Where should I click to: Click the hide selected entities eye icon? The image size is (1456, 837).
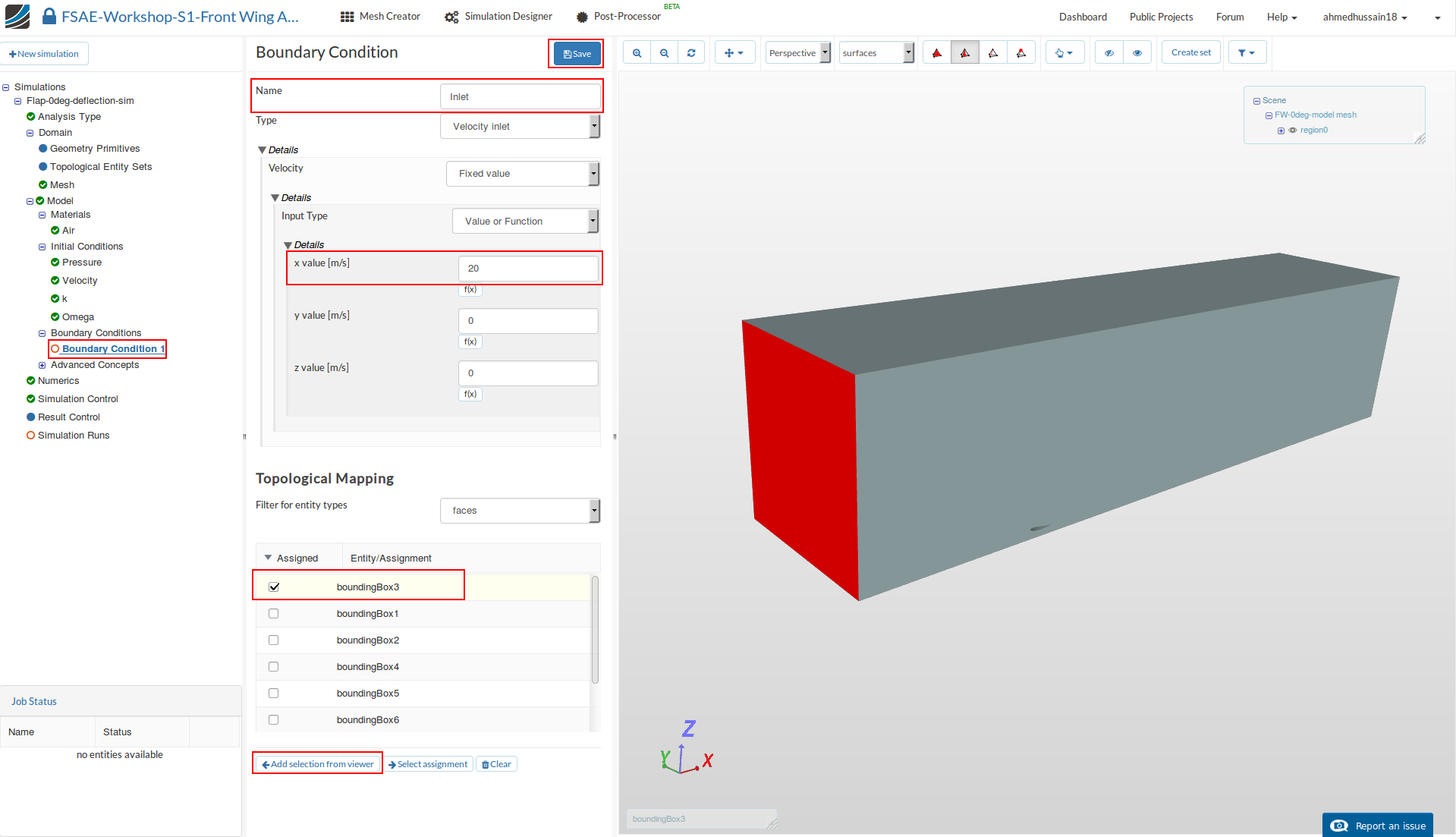1109,52
